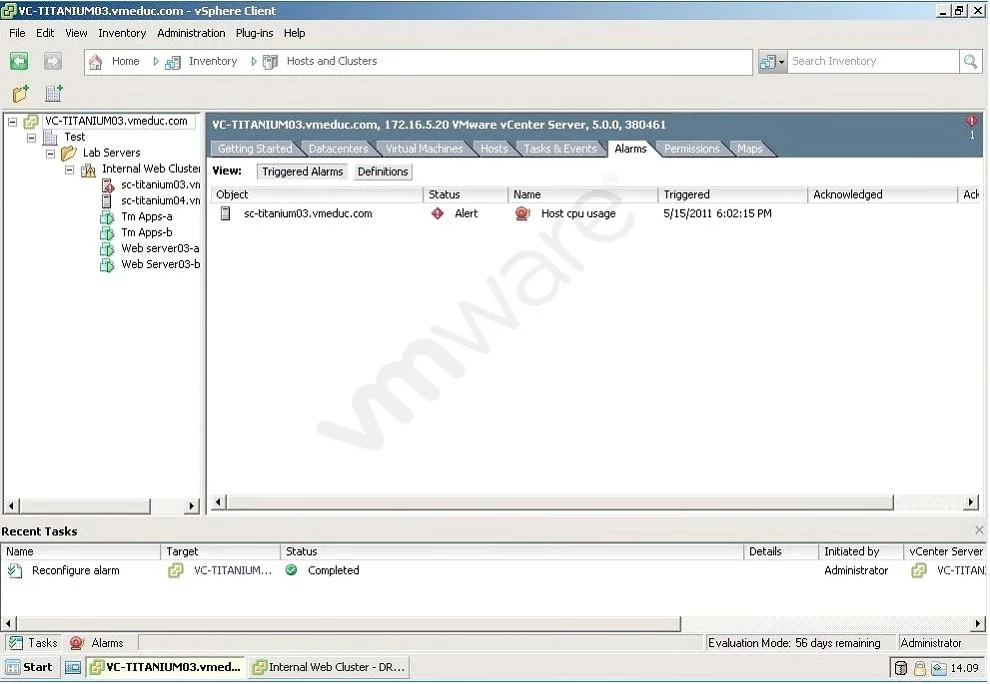Click the Inventory breadcrumb icon
Viewport: 990px width, 684px height.
point(172,62)
